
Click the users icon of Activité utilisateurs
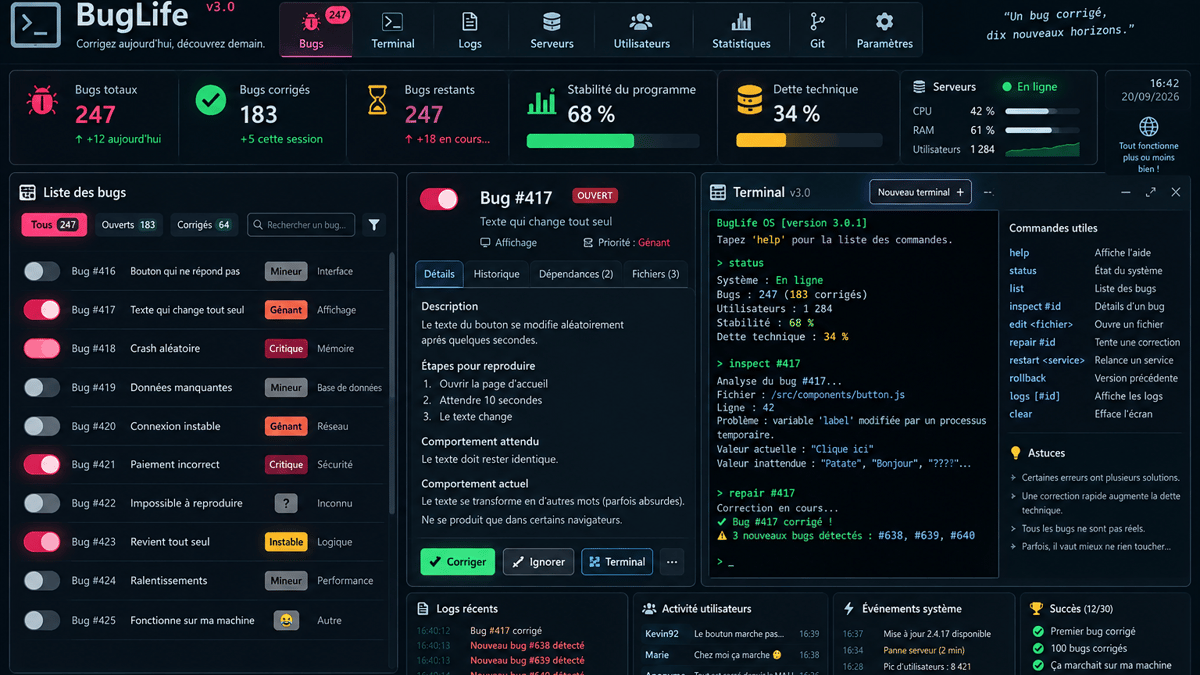point(649,608)
